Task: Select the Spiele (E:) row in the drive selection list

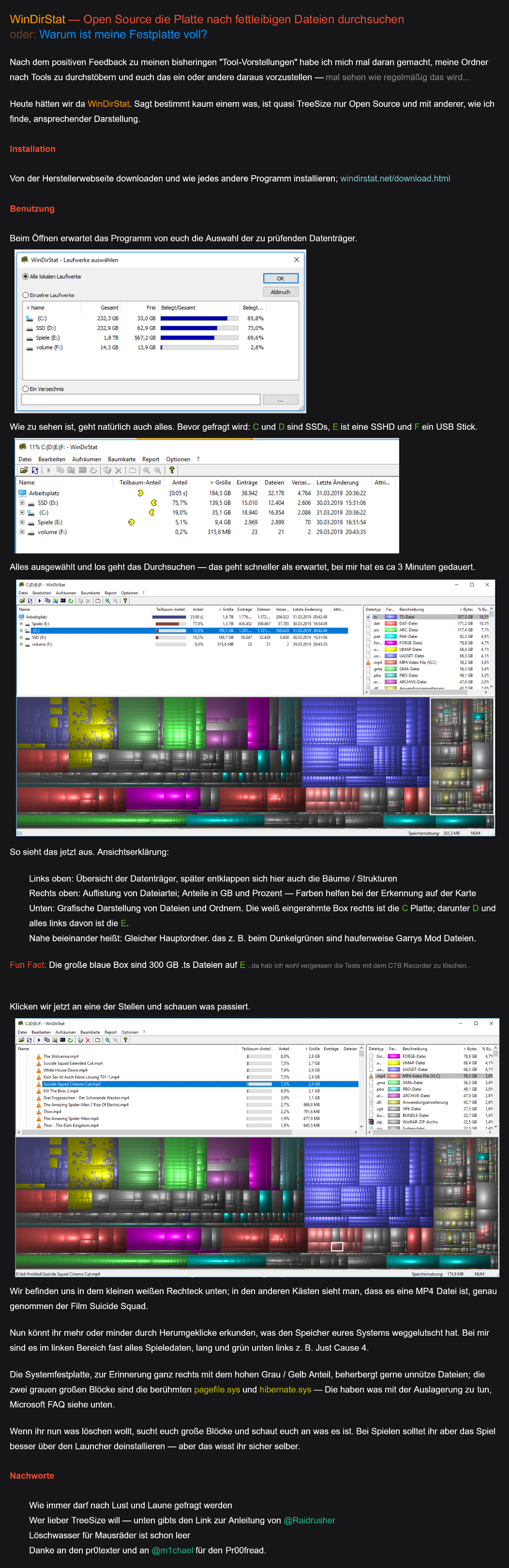Action: [145, 338]
